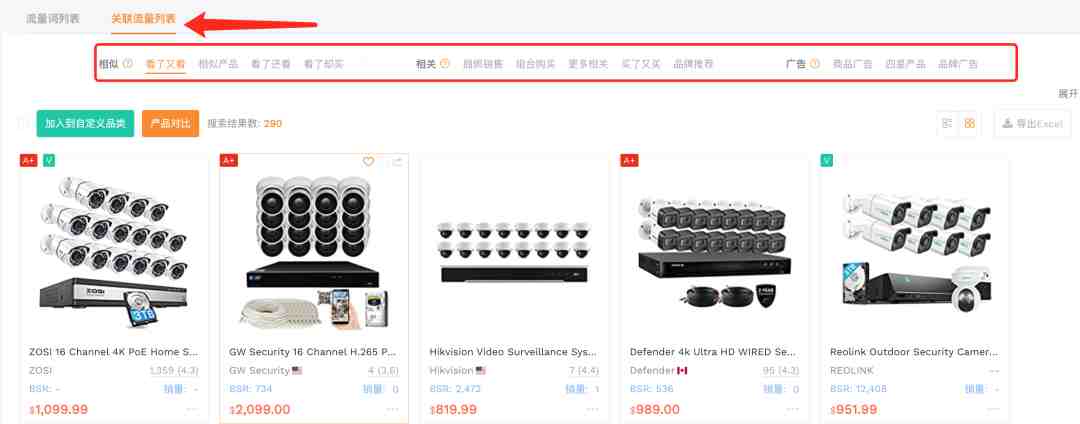1080x424 pixels.
Task: Open help icon beside 相似 label
Action: tap(127, 64)
